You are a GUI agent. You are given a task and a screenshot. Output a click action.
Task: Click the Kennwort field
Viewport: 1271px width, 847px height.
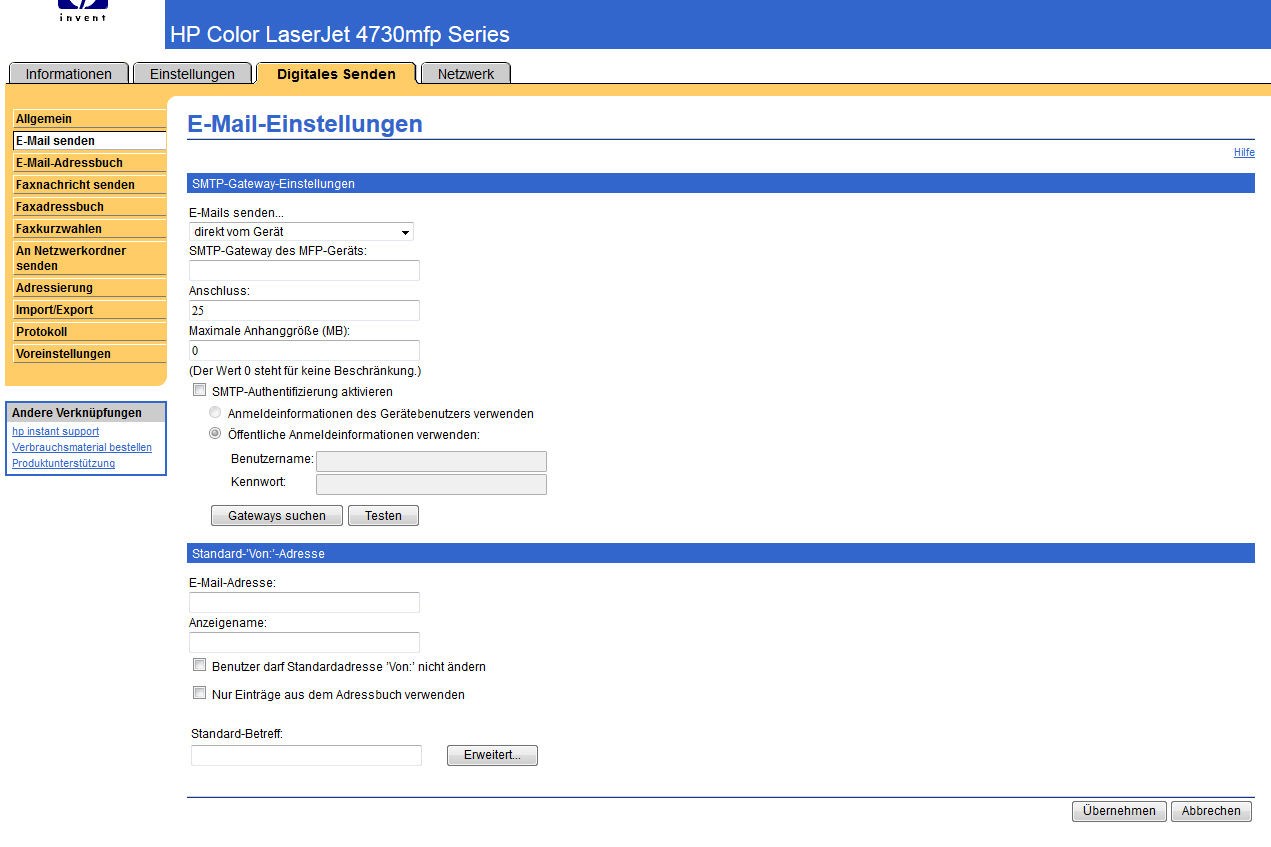(431, 484)
